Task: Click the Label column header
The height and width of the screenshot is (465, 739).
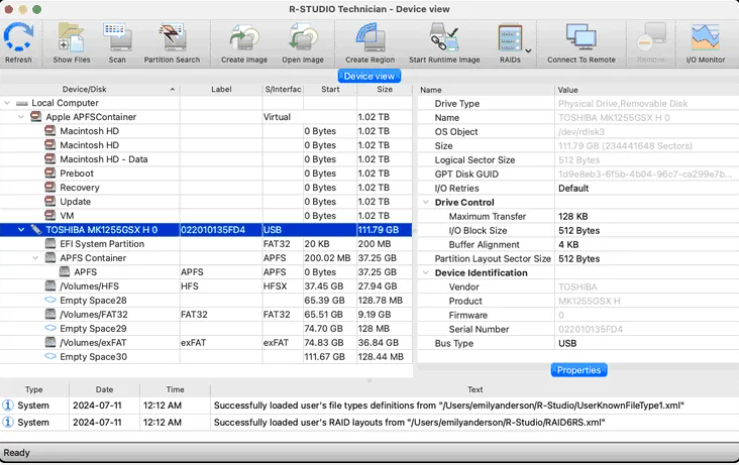Action: (x=221, y=90)
